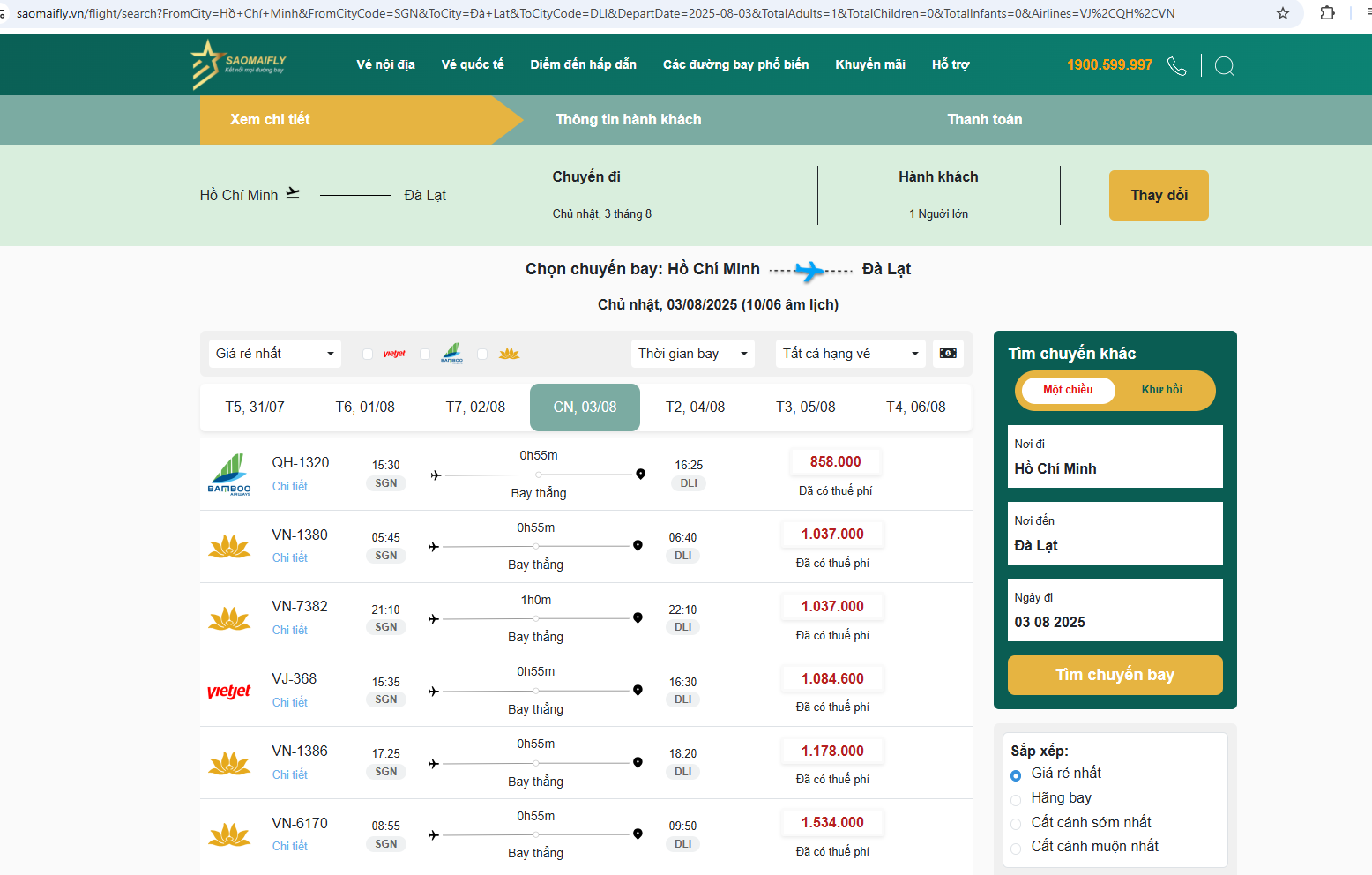Open Chi tiết link for VN-1380

coord(289,557)
